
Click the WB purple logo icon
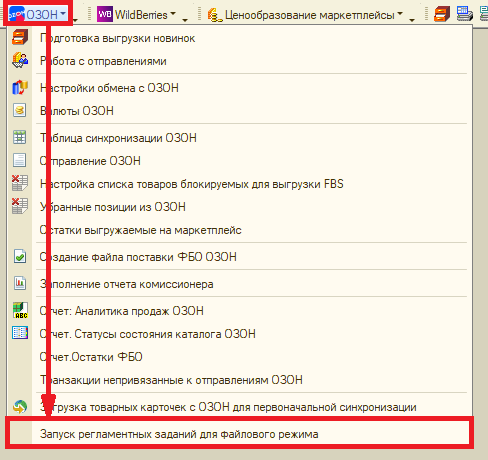(x=105, y=14)
